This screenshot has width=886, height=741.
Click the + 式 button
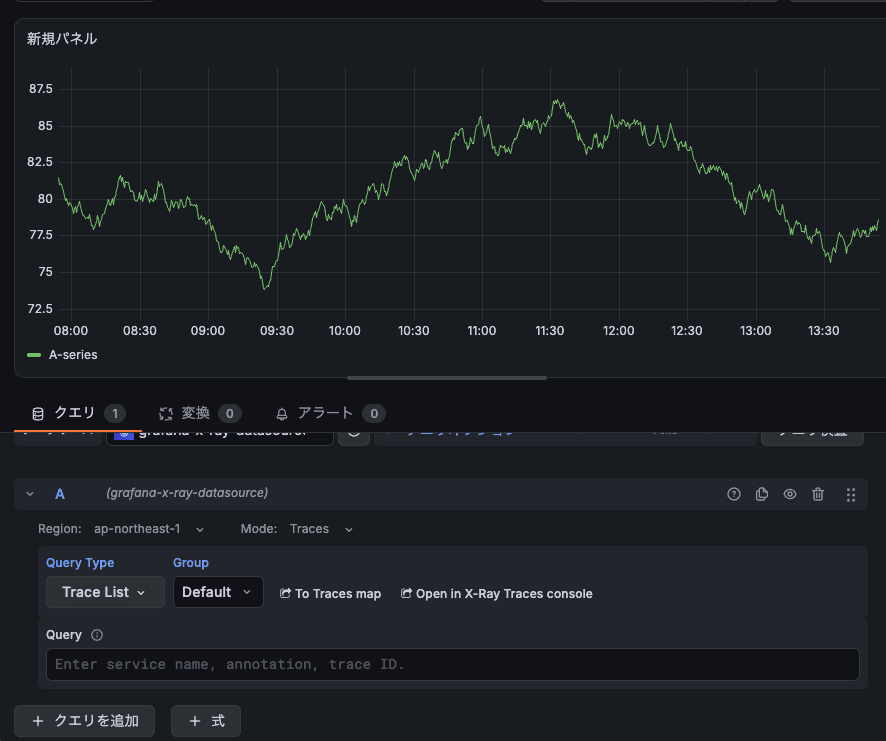coord(206,721)
